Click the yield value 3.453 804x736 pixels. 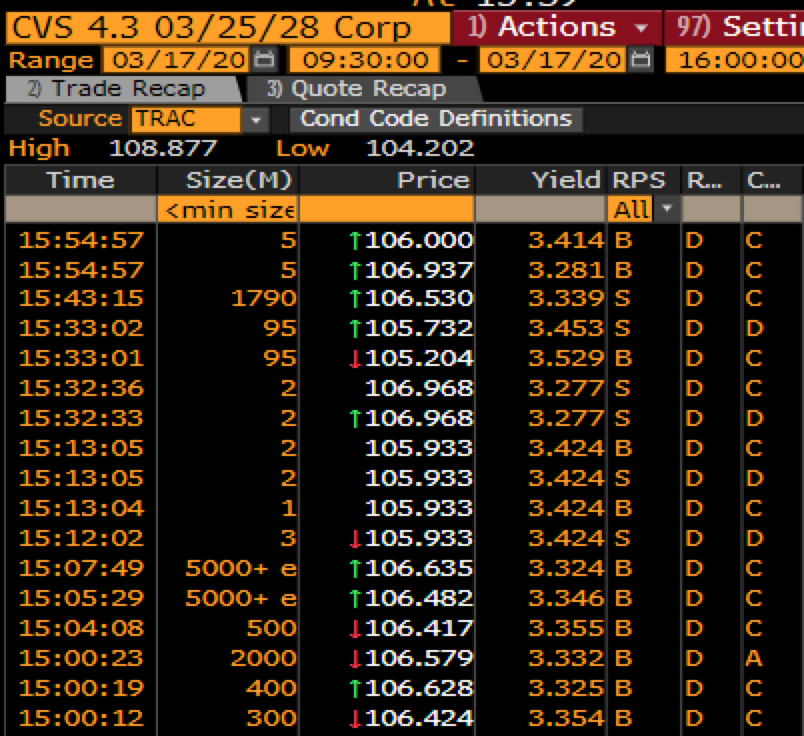tap(566, 328)
